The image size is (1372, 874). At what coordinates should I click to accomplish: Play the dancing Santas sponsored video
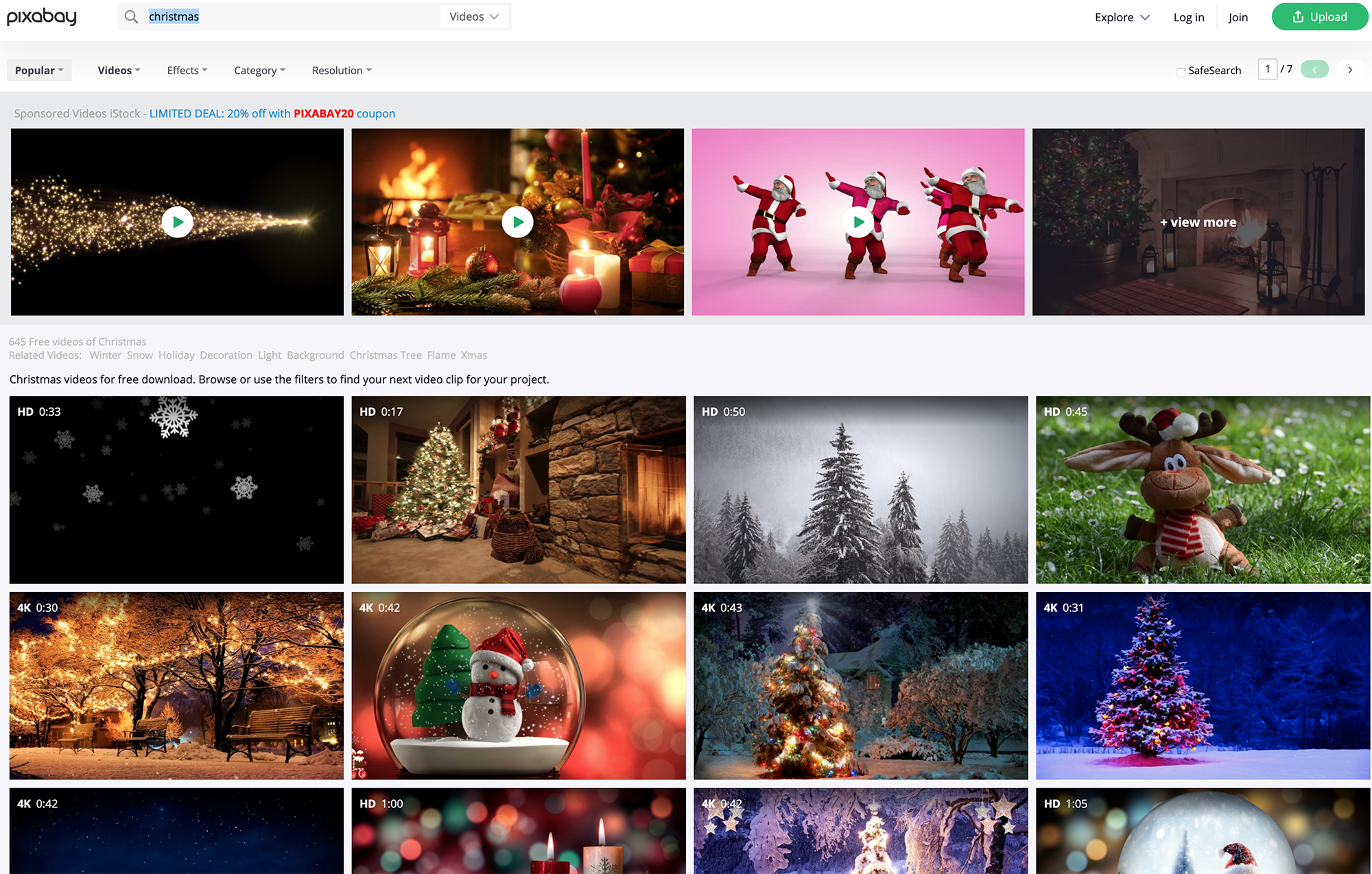click(x=858, y=222)
